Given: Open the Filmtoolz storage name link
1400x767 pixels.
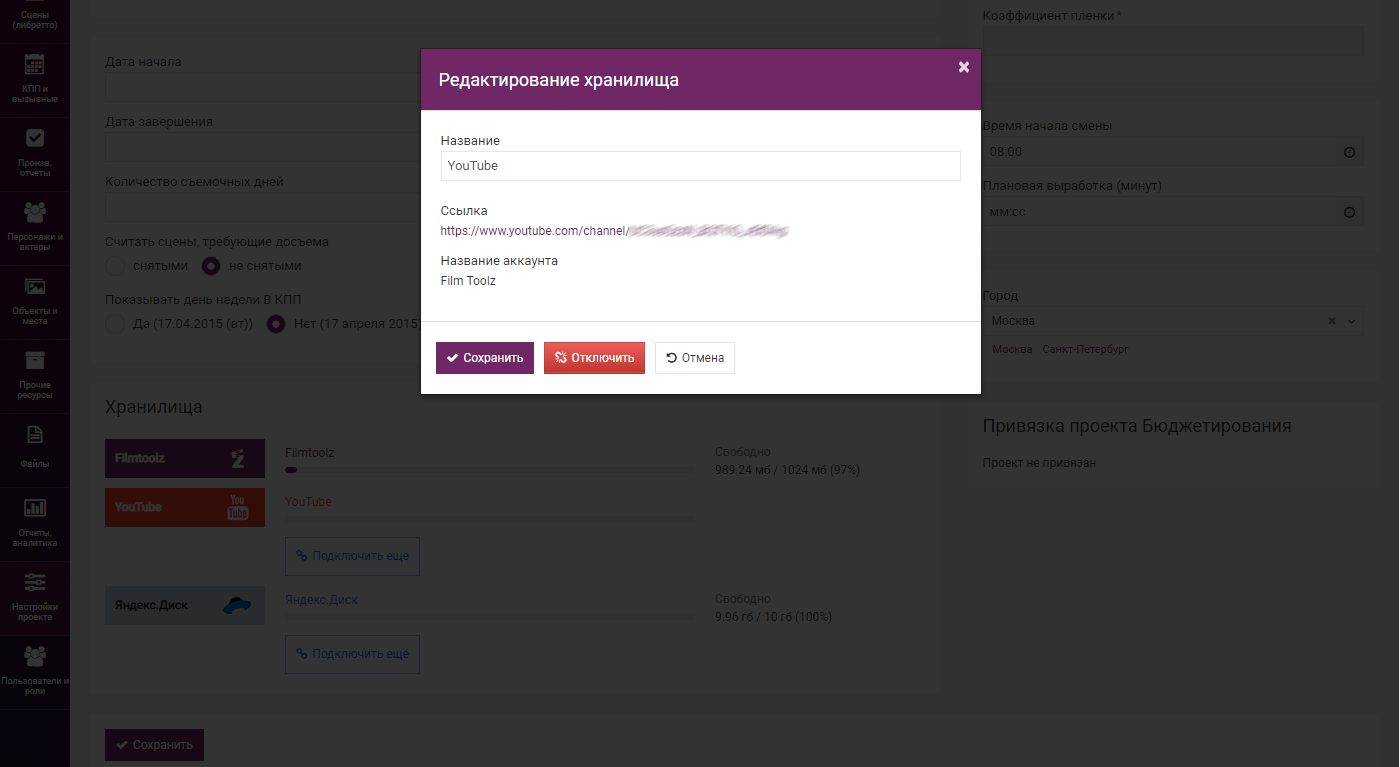Looking at the screenshot, I should [310, 453].
